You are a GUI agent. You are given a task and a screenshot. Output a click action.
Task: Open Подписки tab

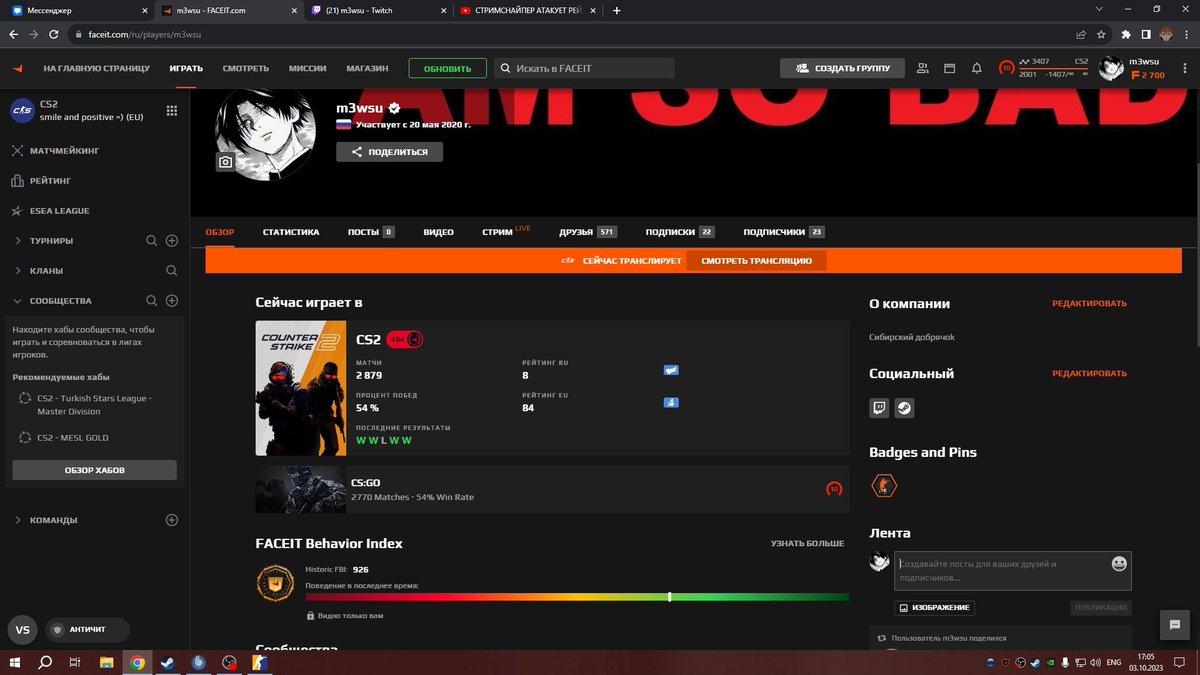tap(680, 232)
